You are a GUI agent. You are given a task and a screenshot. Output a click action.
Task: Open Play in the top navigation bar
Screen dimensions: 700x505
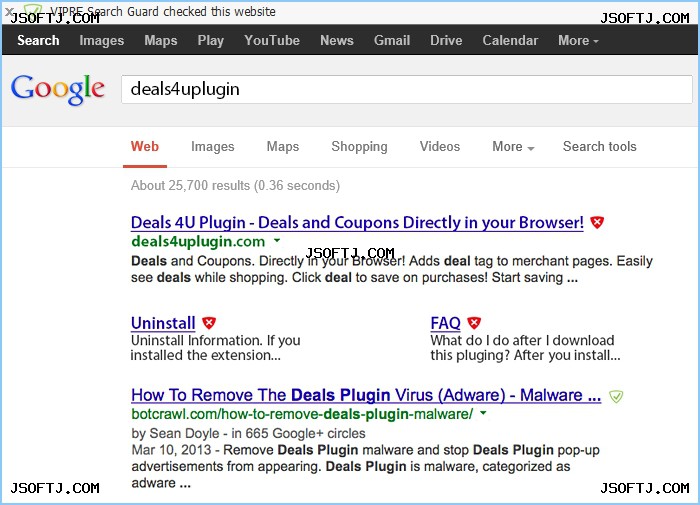click(211, 40)
